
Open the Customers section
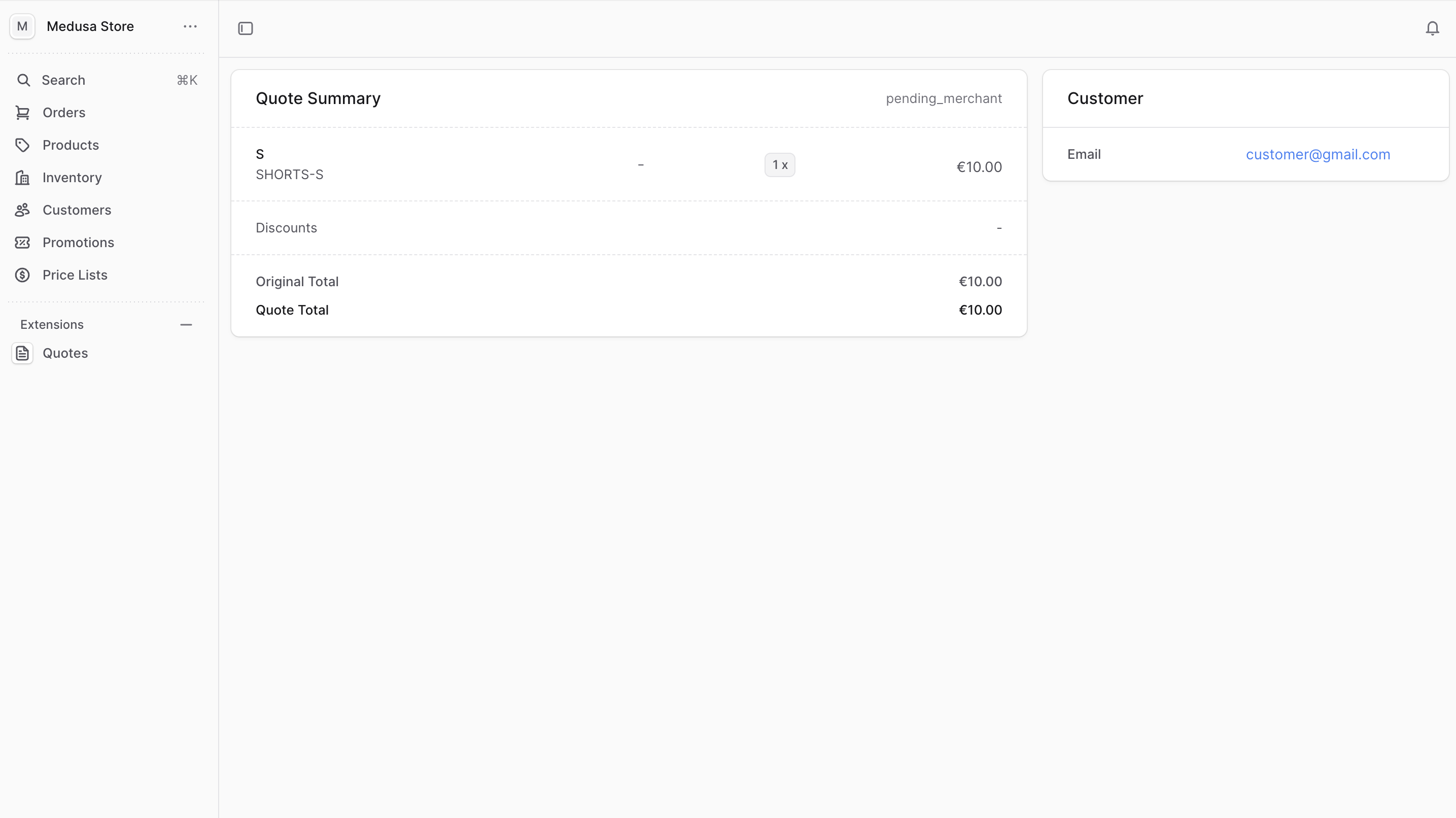76,210
